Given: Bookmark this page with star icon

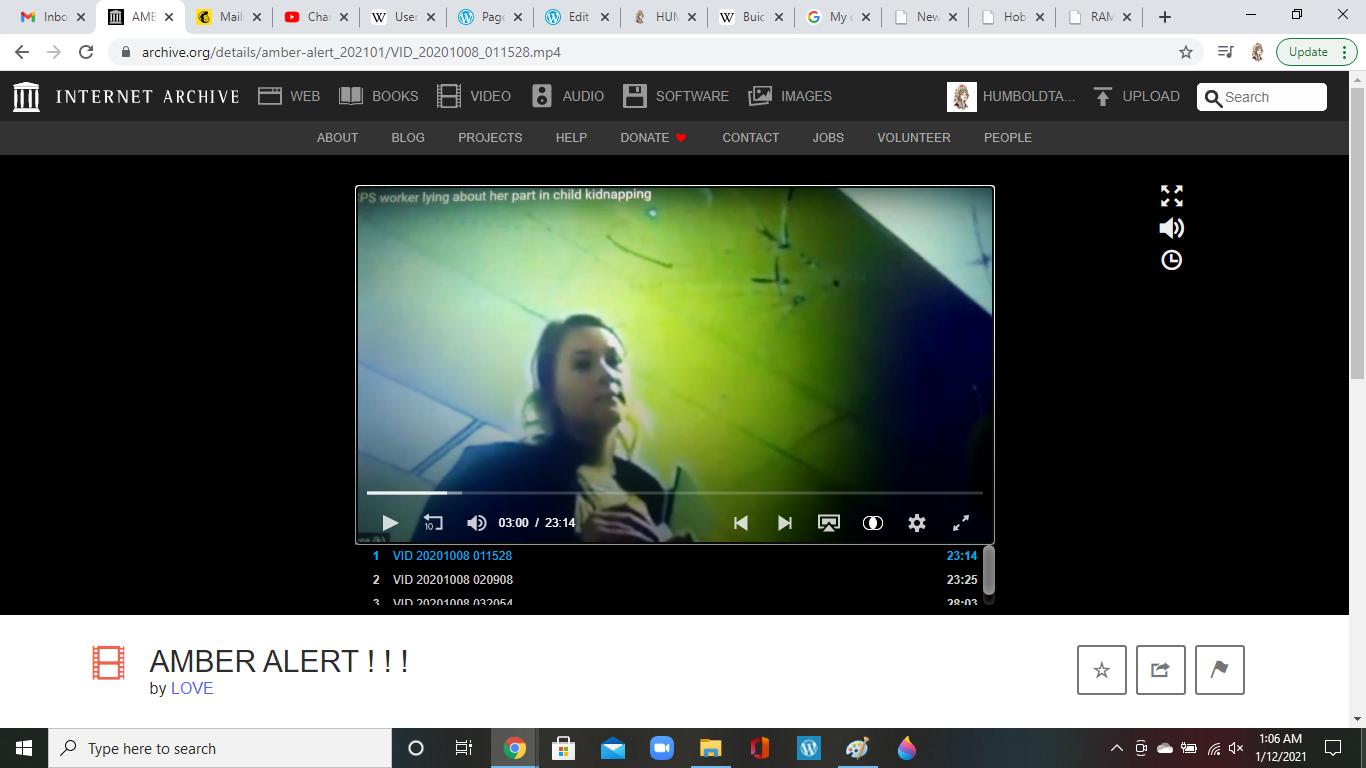Looking at the screenshot, I should (1186, 52).
